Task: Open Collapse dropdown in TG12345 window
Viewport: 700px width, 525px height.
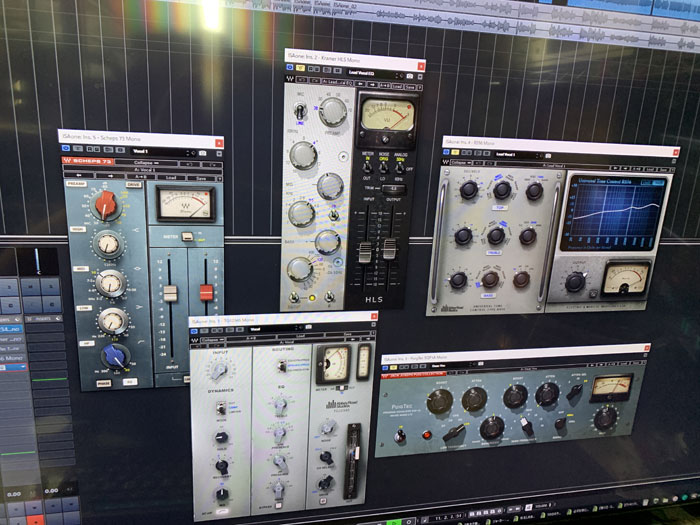Action: pyautogui.click(x=212, y=340)
